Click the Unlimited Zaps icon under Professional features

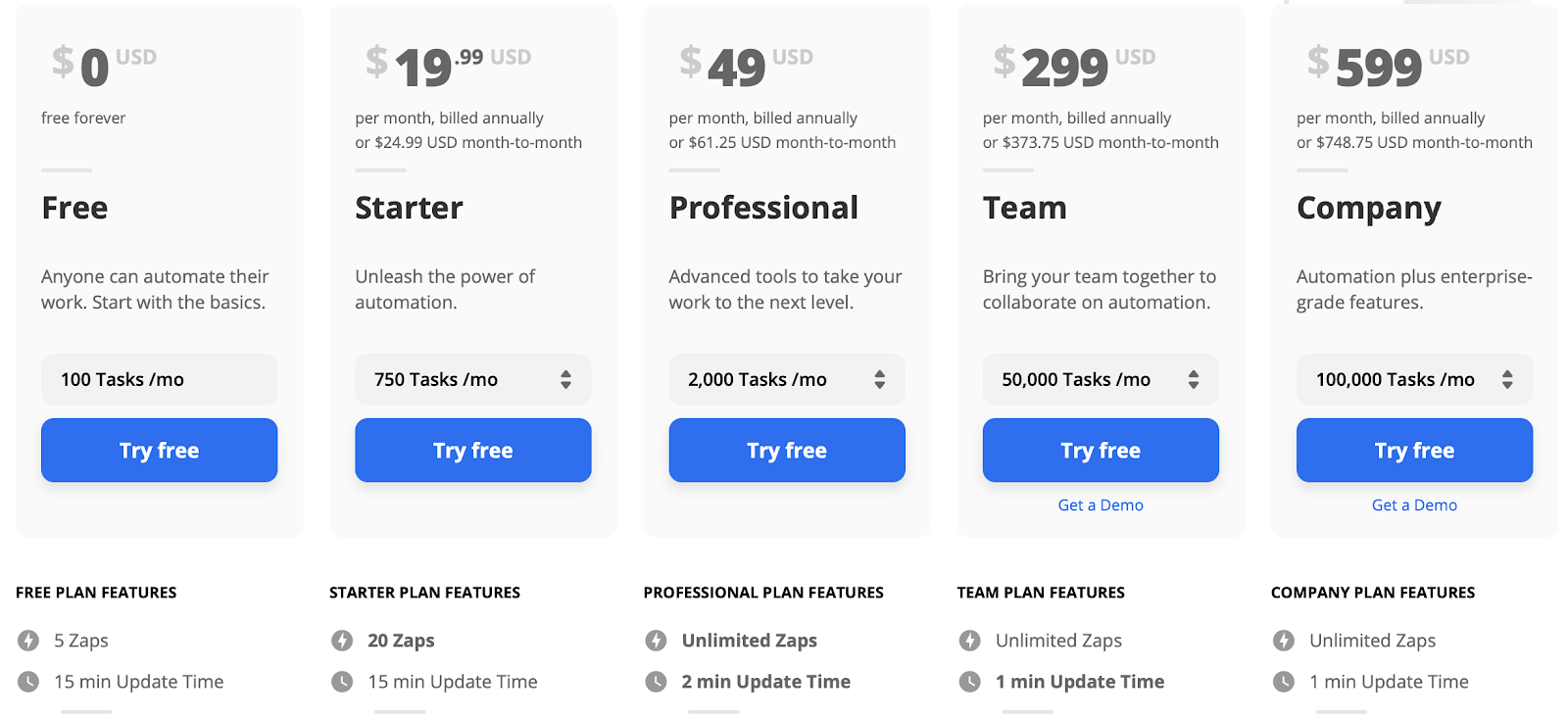click(656, 640)
